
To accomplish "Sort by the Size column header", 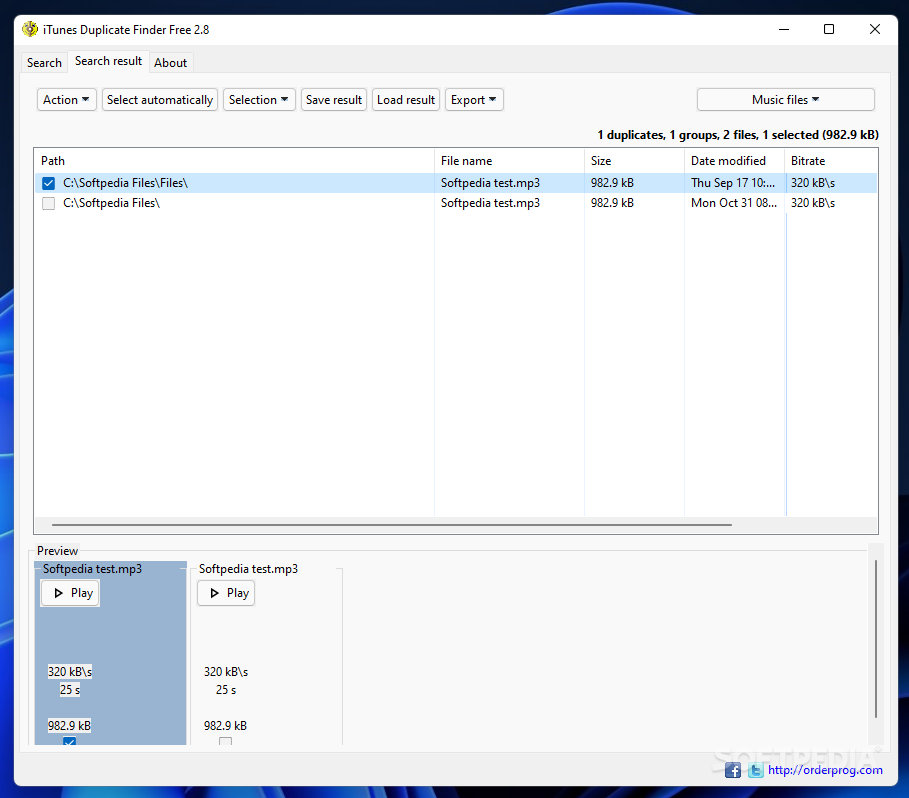I will pyautogui.click(x=634, y=161).
